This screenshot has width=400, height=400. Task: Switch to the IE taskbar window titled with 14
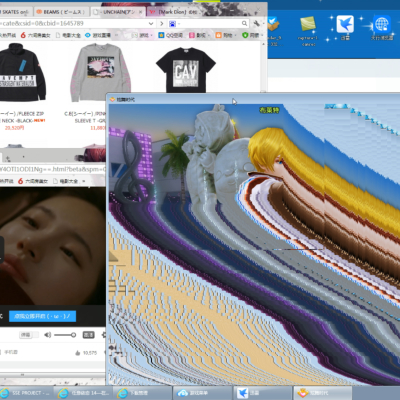83,393
